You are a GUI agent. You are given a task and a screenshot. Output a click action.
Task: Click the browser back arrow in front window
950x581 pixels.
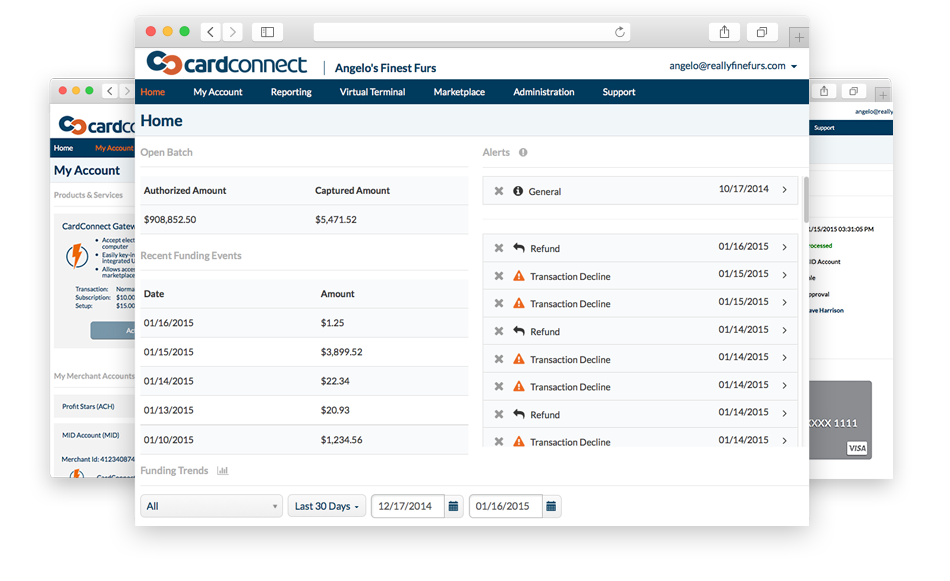210,32
